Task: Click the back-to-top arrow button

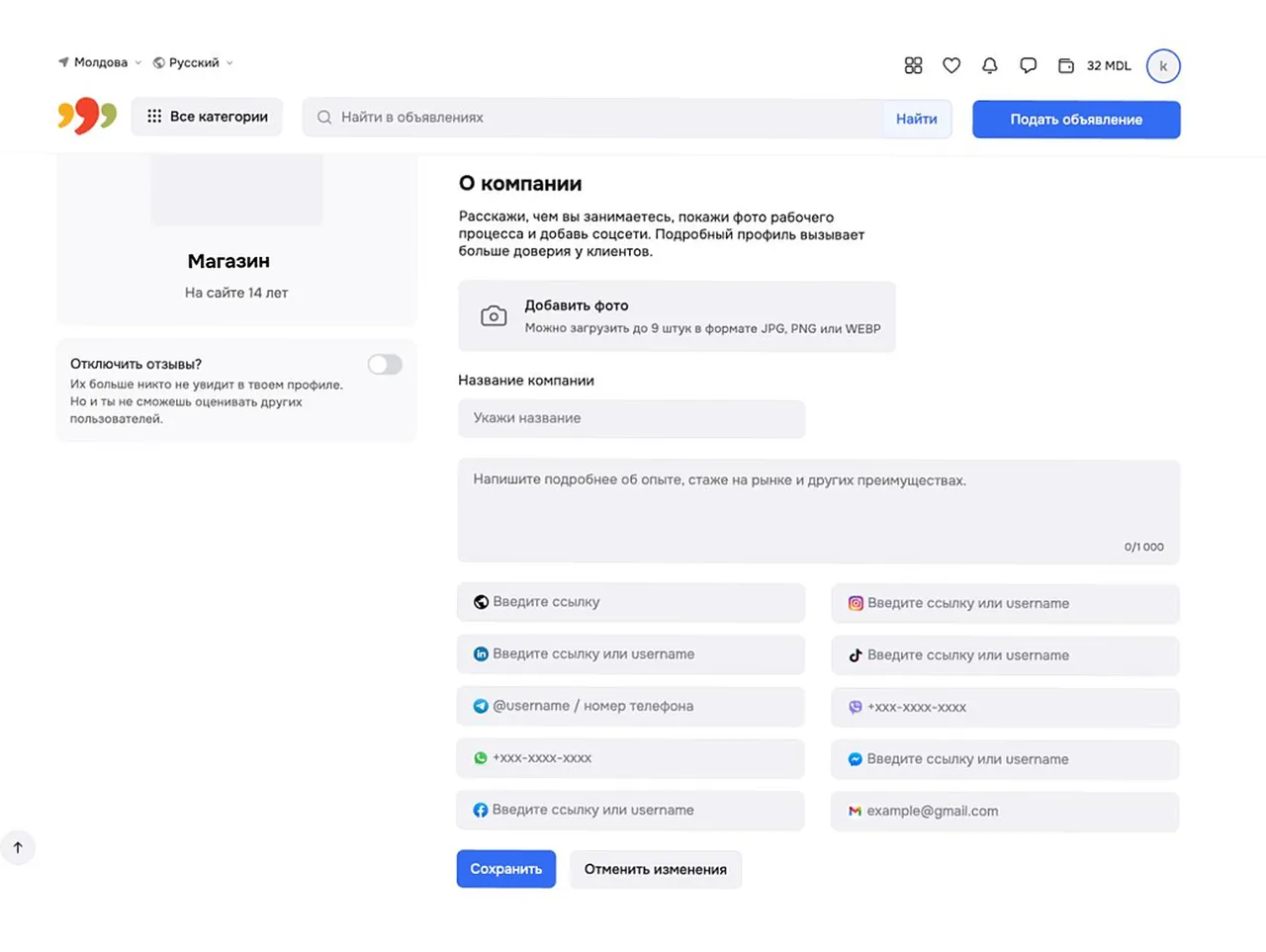Action: [18, 847]
